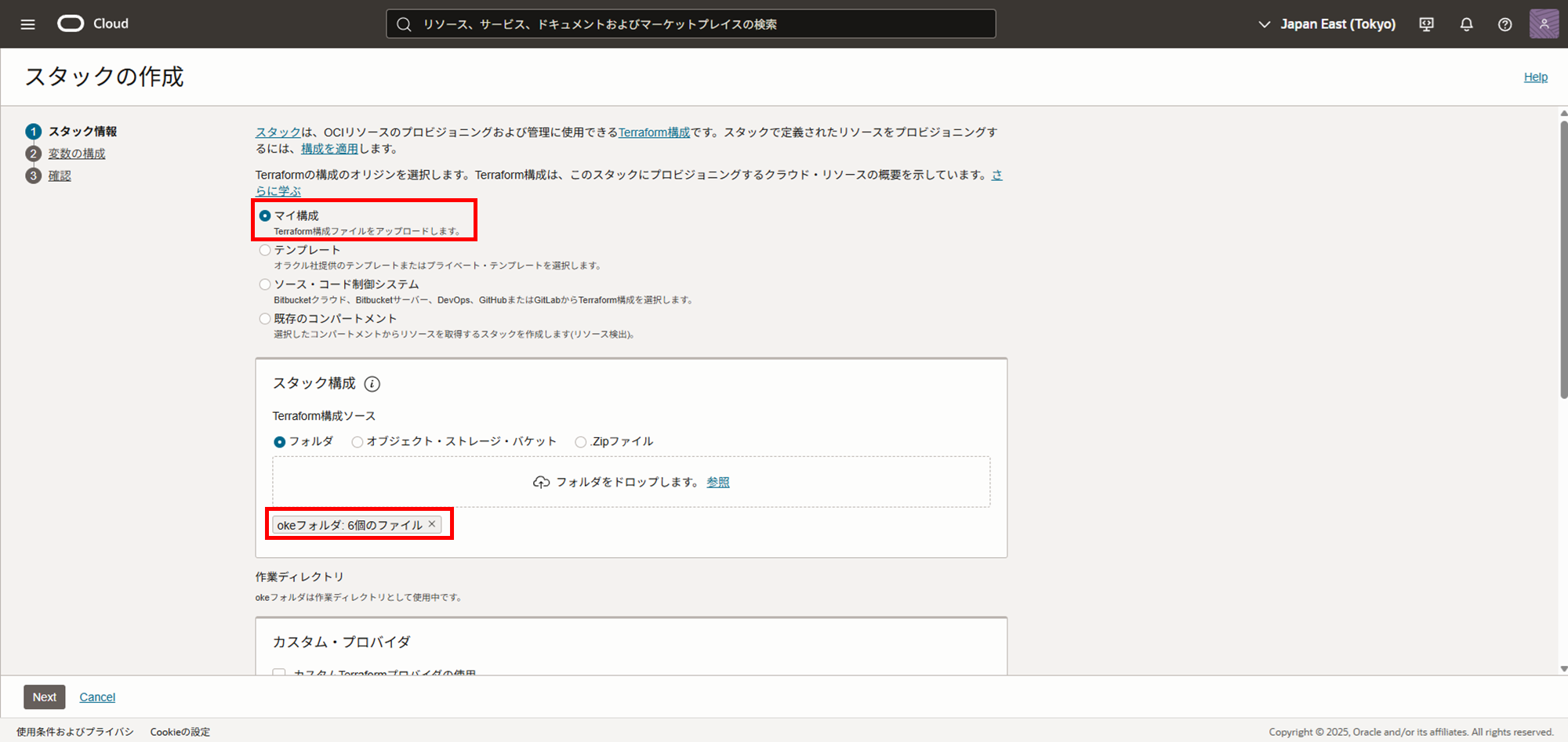Screen dimensions: 1568x742
Task: Click the search magnifier icon
Action: 404,24
